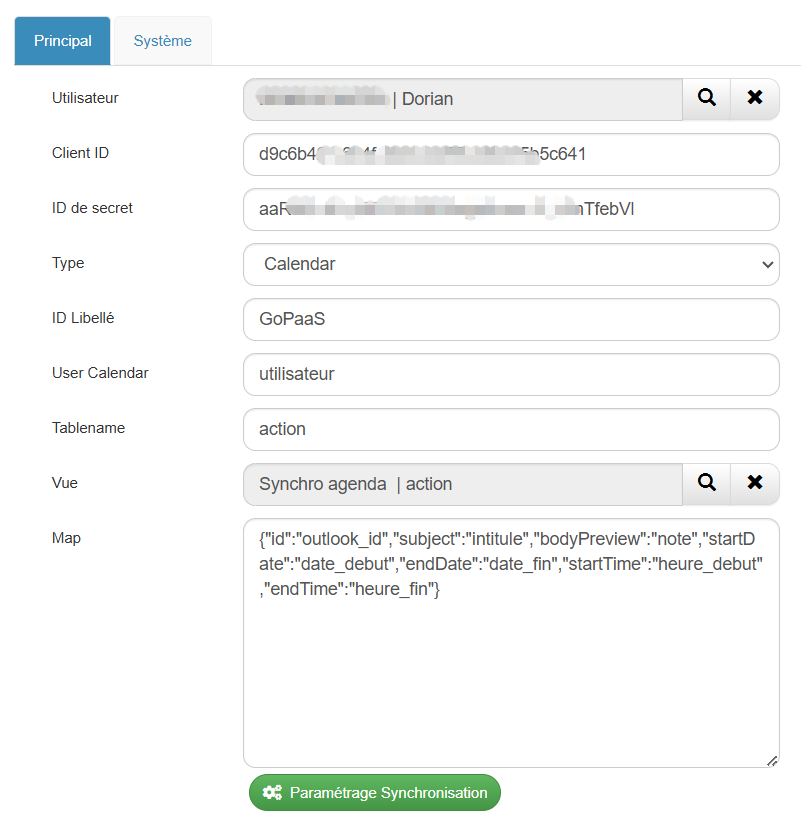The height and width of the screenshot is (822, 801).
Task: Click the gears icon on Paramétrage button
Action: [x=272, y=793]
